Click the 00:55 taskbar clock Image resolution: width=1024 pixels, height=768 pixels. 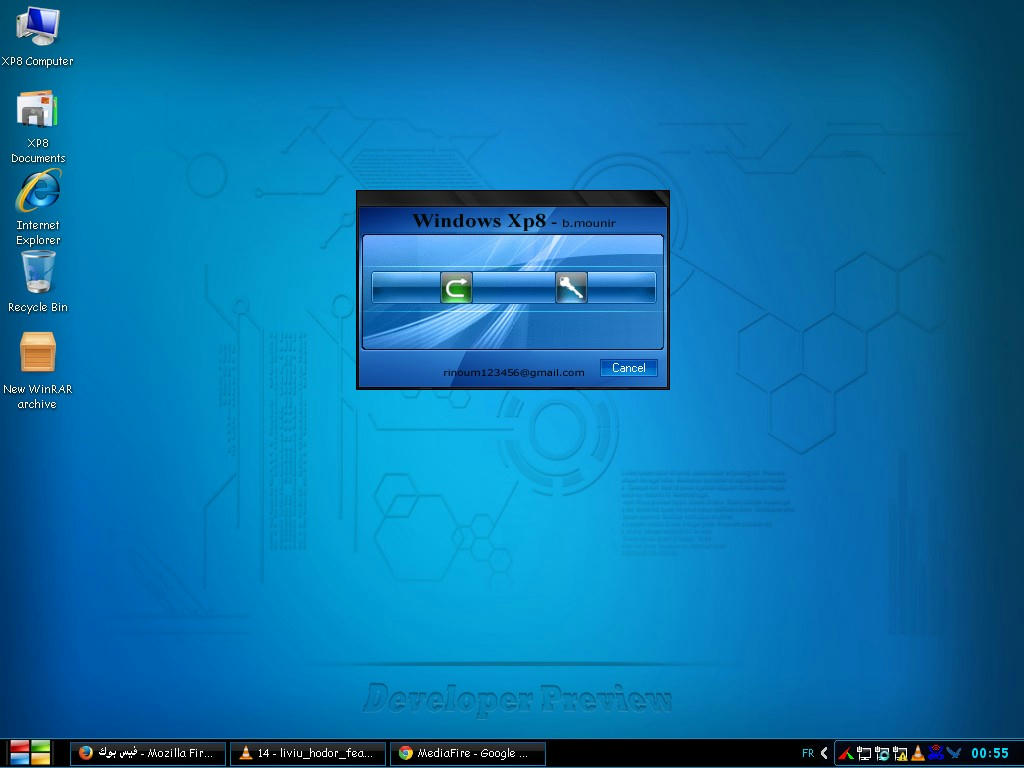[x=990, y=753]
